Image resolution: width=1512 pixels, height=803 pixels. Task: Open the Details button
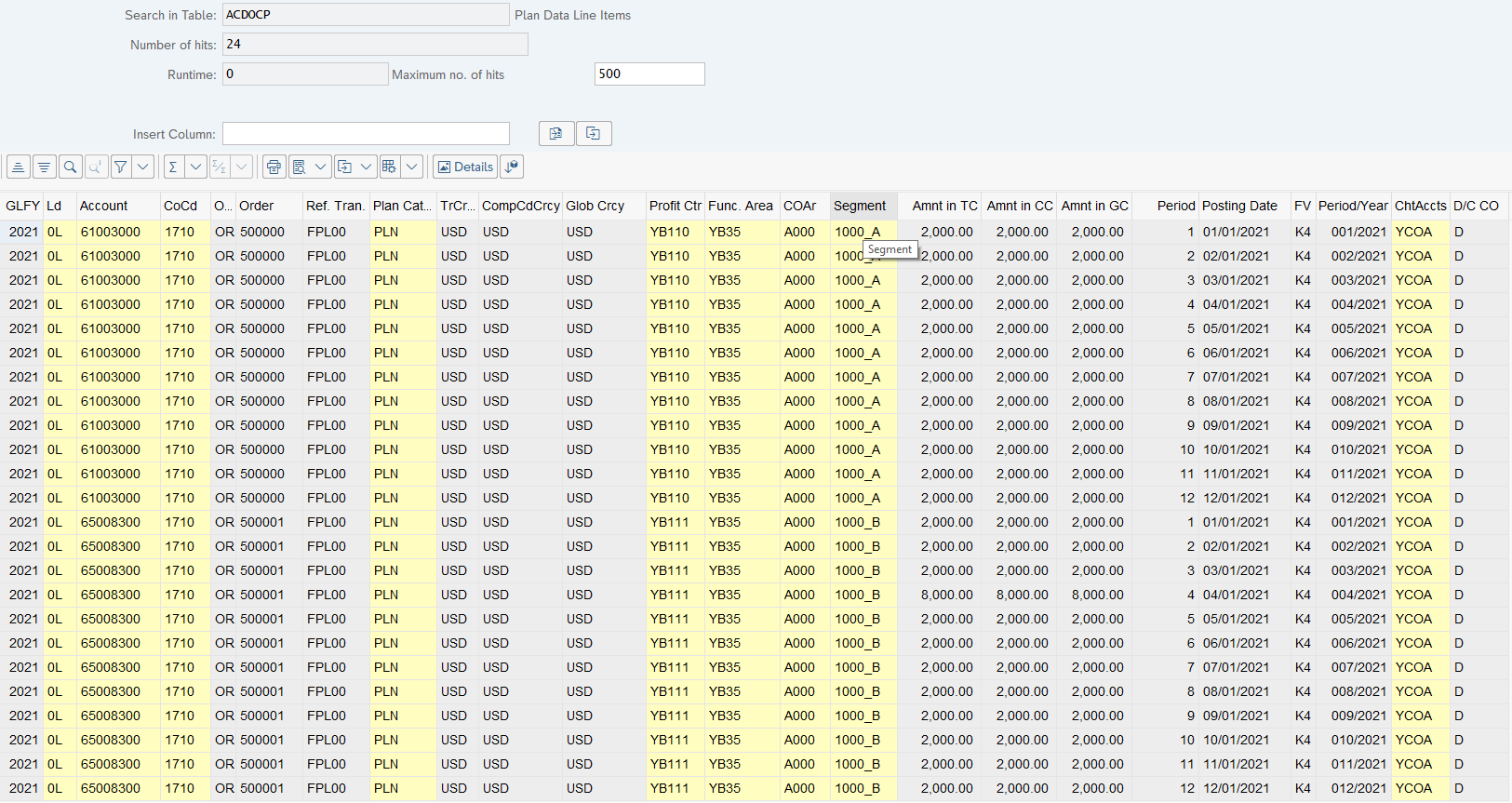465,167
